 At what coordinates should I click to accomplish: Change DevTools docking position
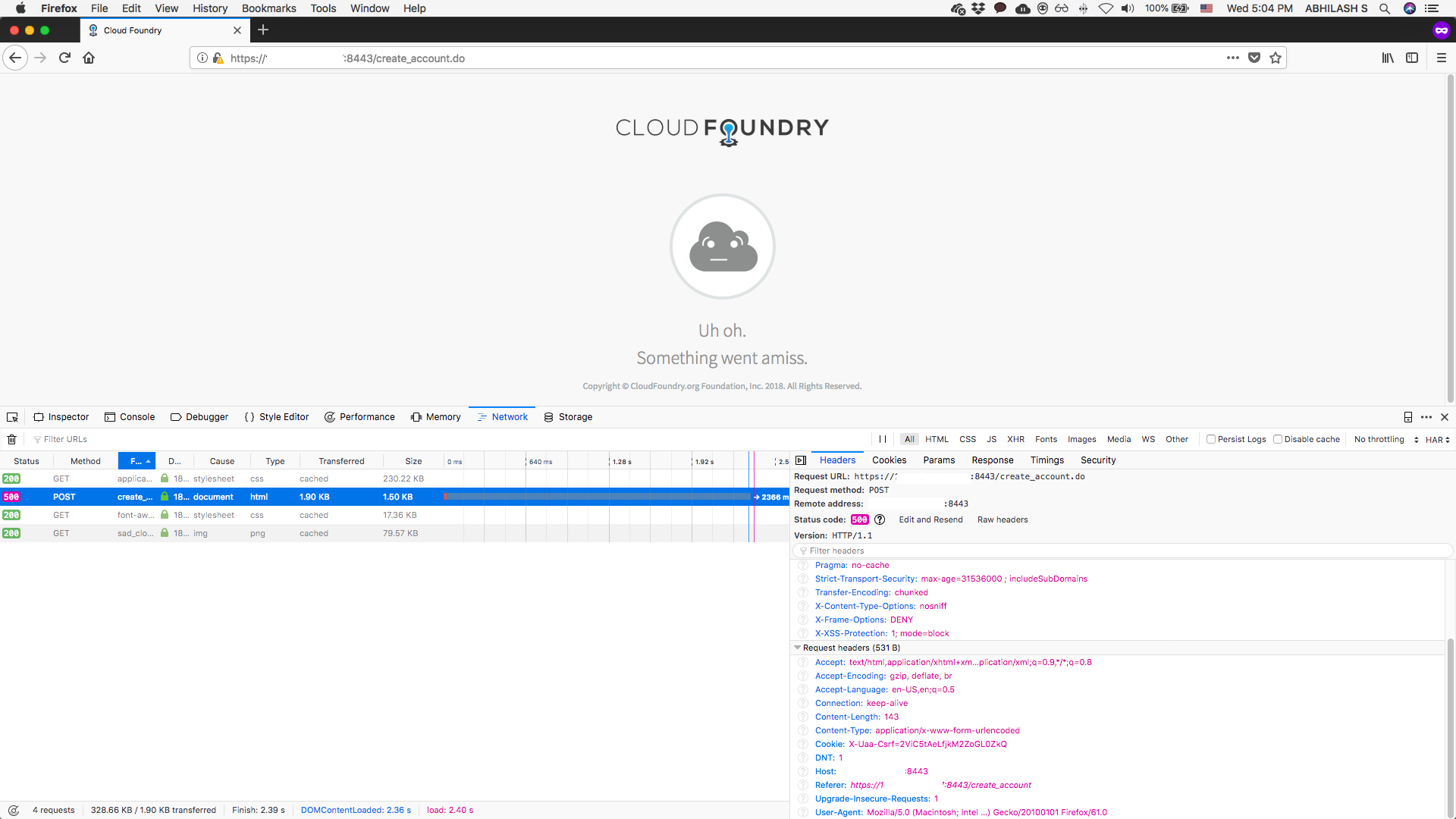coord(1409,417)
